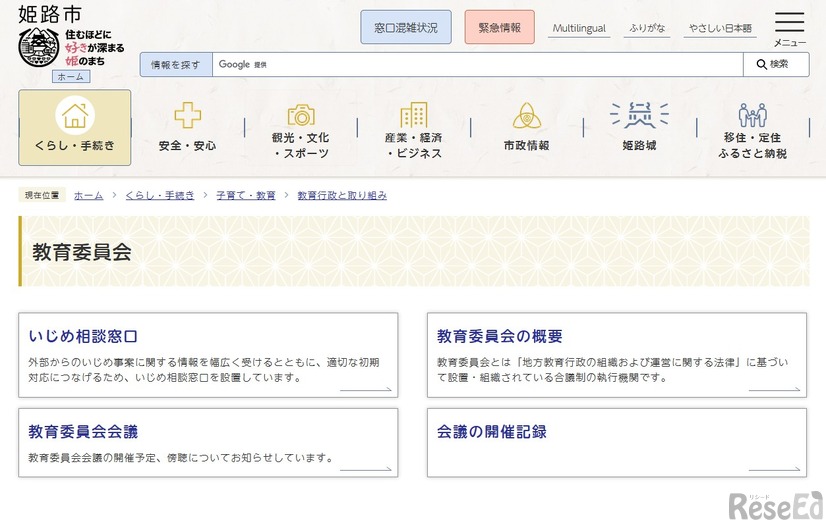Click the castle icon for 姫路城
Image resolution: width=826 pixels, height=522 pixels.
[x=639, y=115]
